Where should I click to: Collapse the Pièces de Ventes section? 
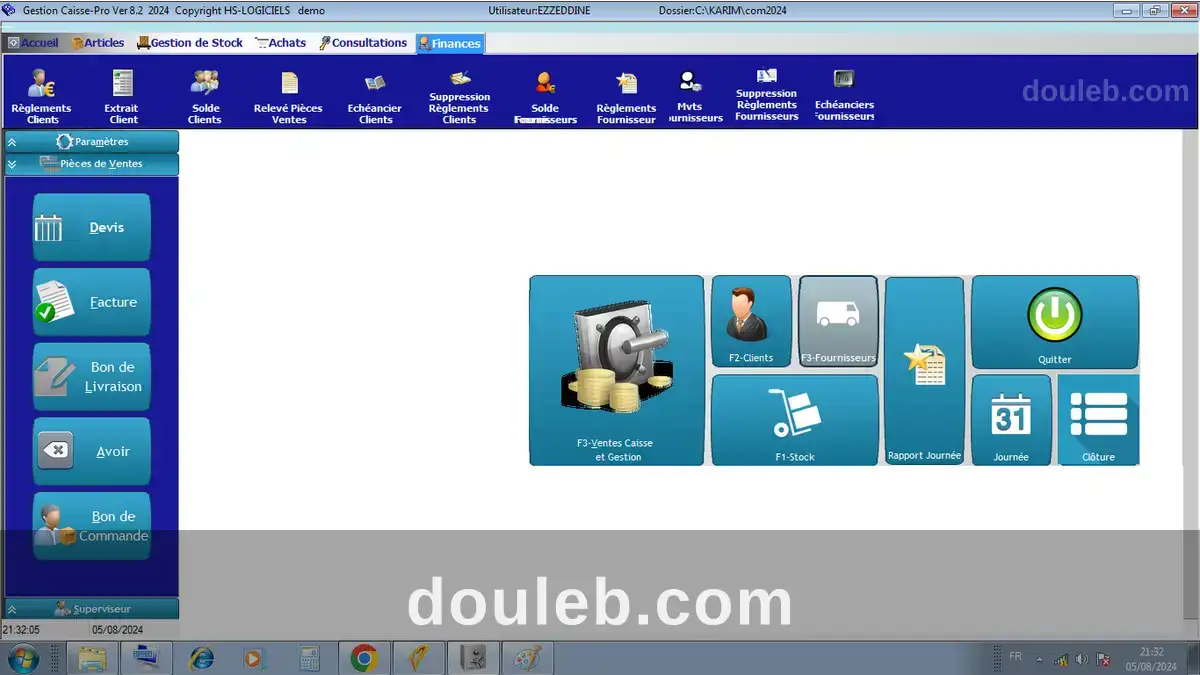[x=92, y=164]
